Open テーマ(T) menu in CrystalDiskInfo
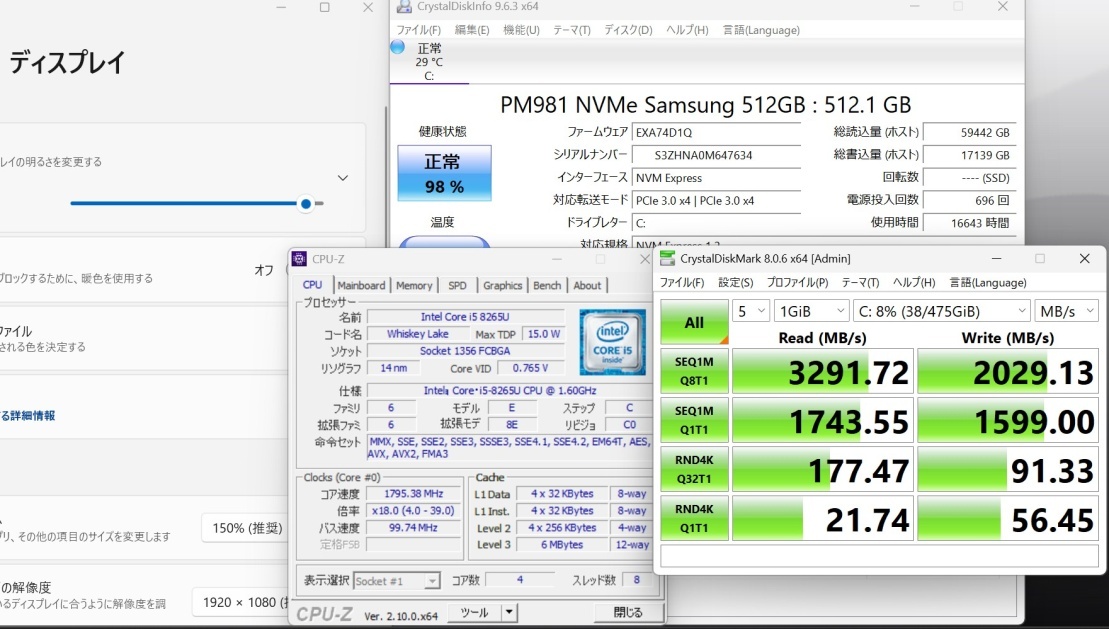Viewport: 1109px width, 629px height. (571, 30)
